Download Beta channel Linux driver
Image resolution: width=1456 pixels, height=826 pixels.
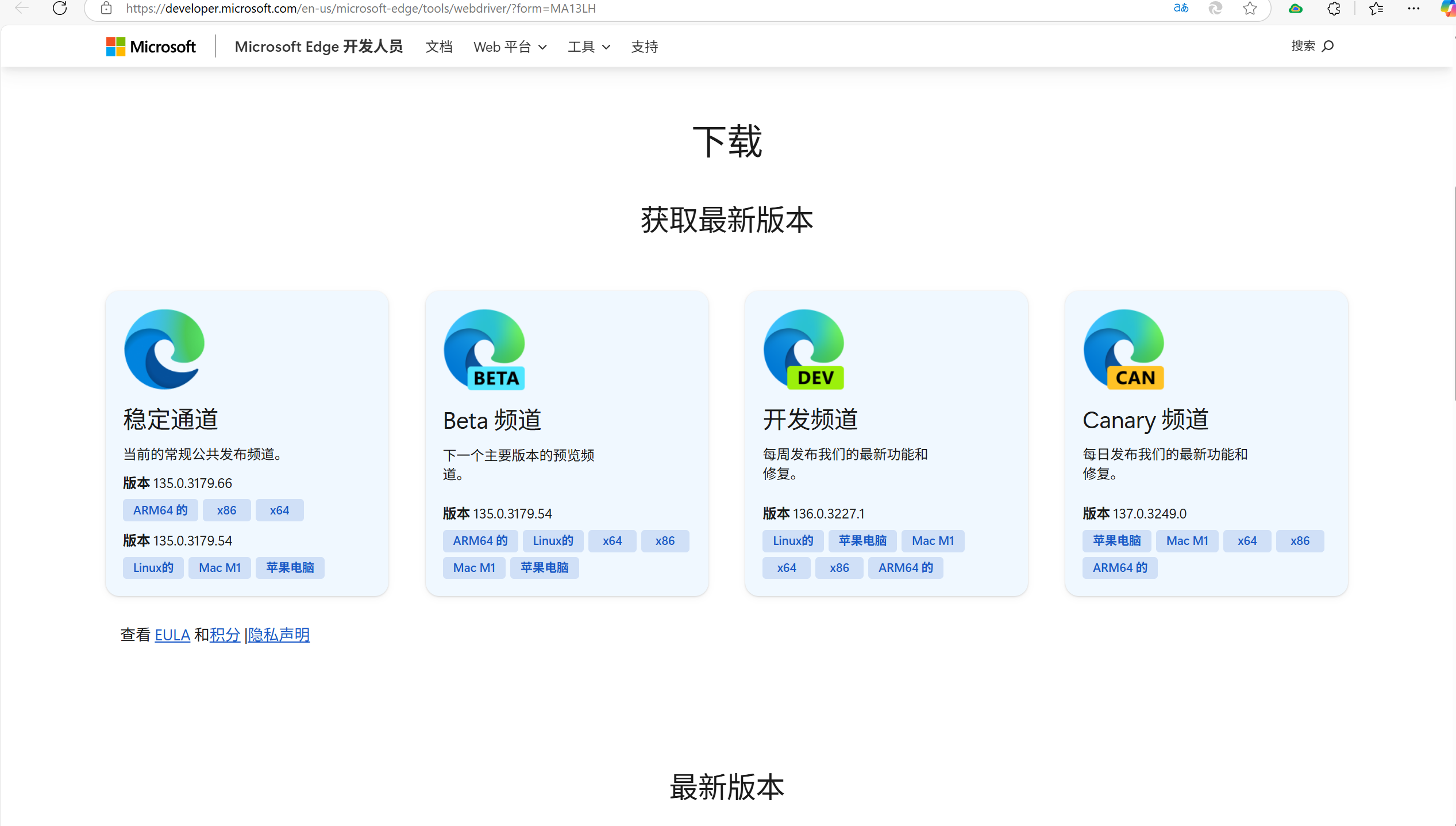point(553,540)
